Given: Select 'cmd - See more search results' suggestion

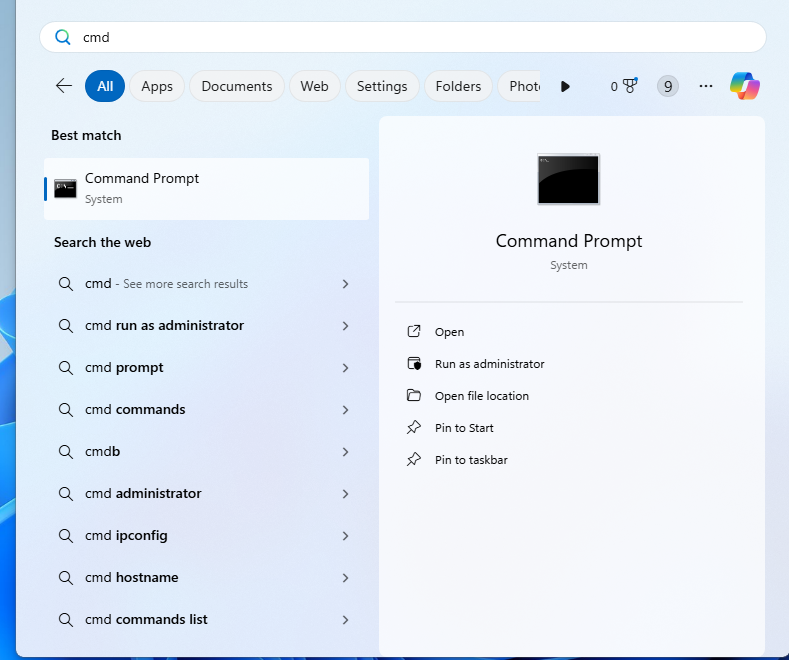Looking at the screenshot, I should 206,284.
